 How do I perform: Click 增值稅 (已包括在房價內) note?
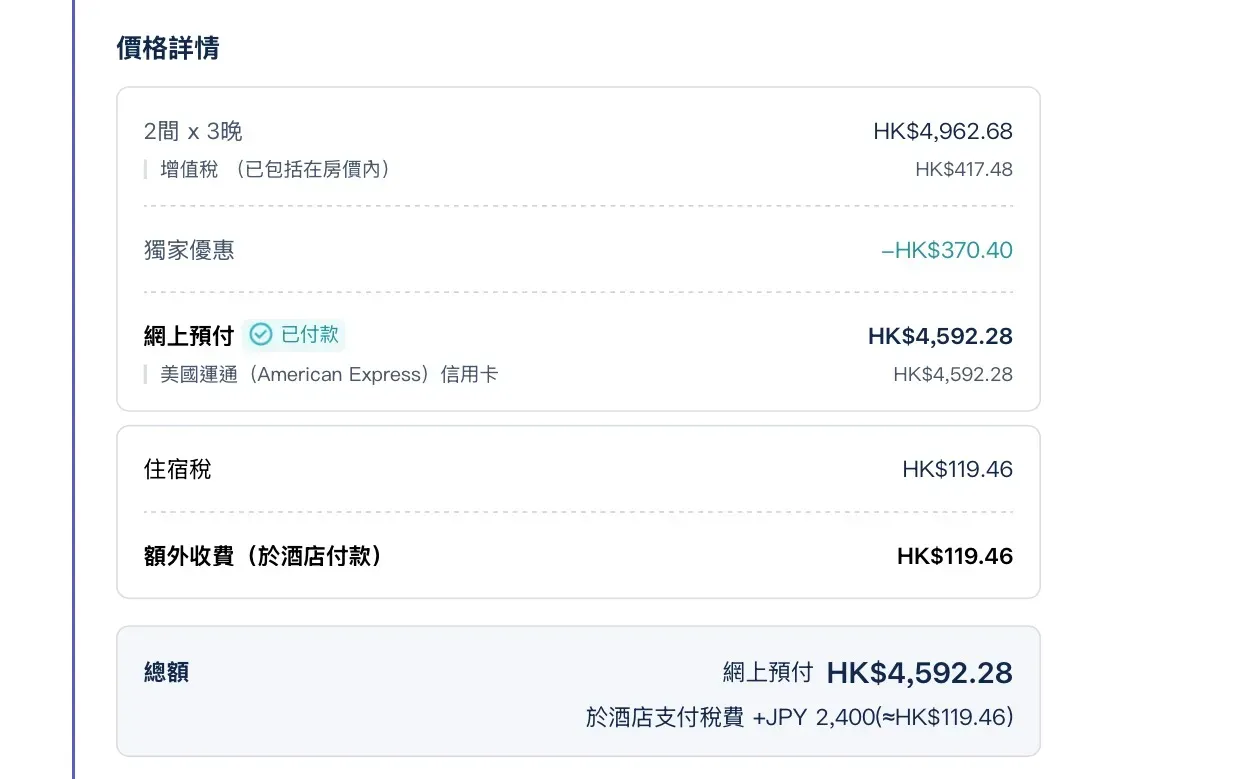pyautogui.click(x=275, y=170)
